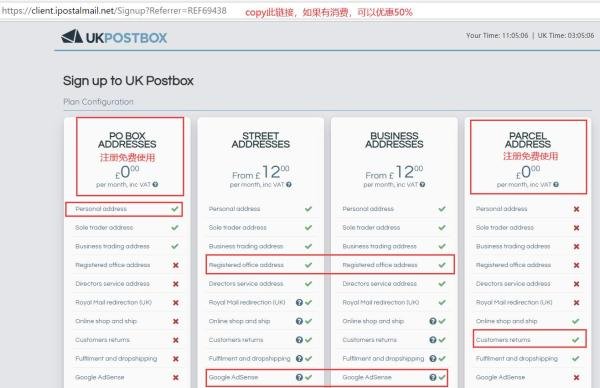Click Parcel 'Directors service address' text
The height and width of the screenshot is (388, 600).
tap(513, 284)
